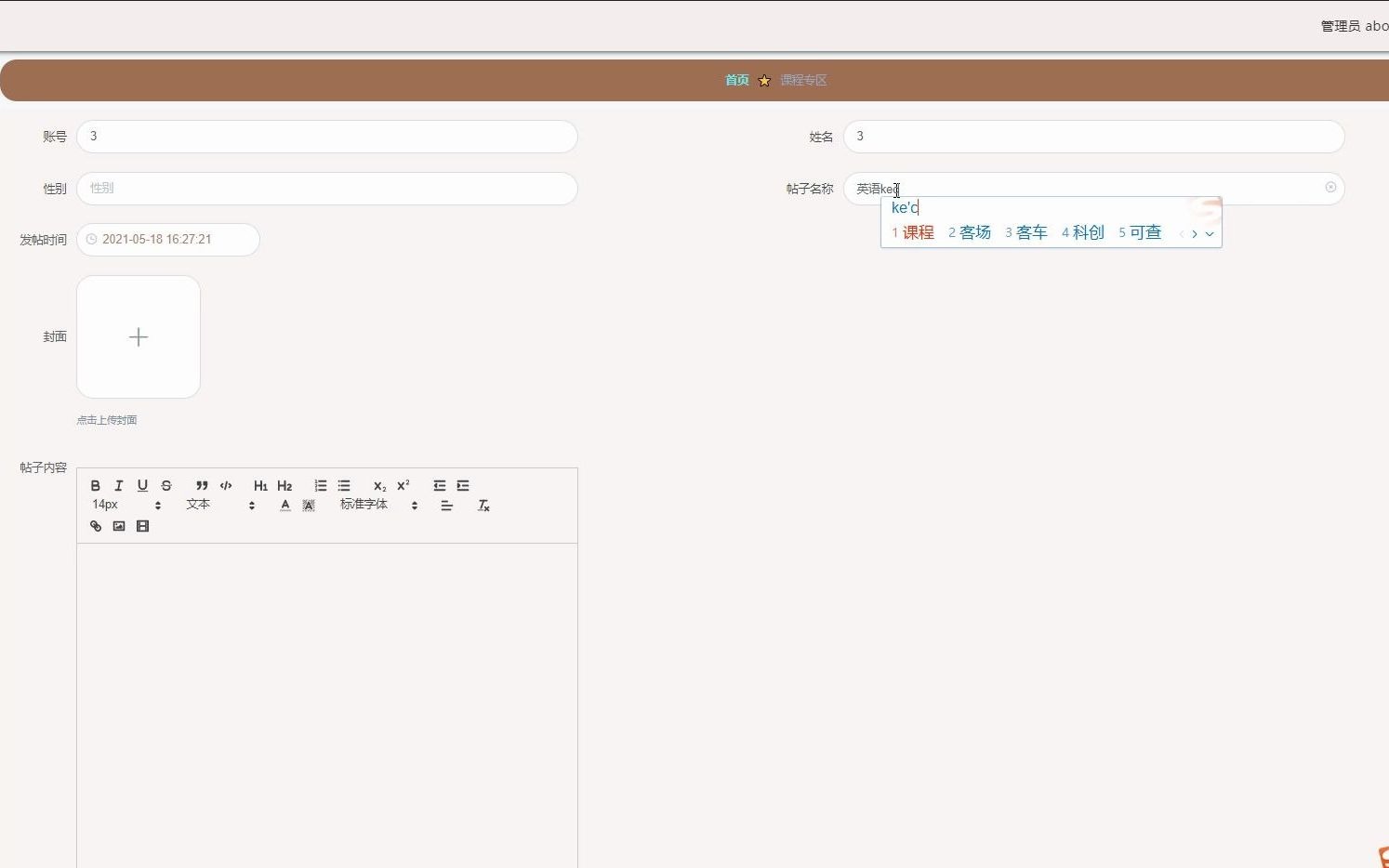1389x868 pixels.
Task: Apply Heading 1 style
Action: click(260, 485)
